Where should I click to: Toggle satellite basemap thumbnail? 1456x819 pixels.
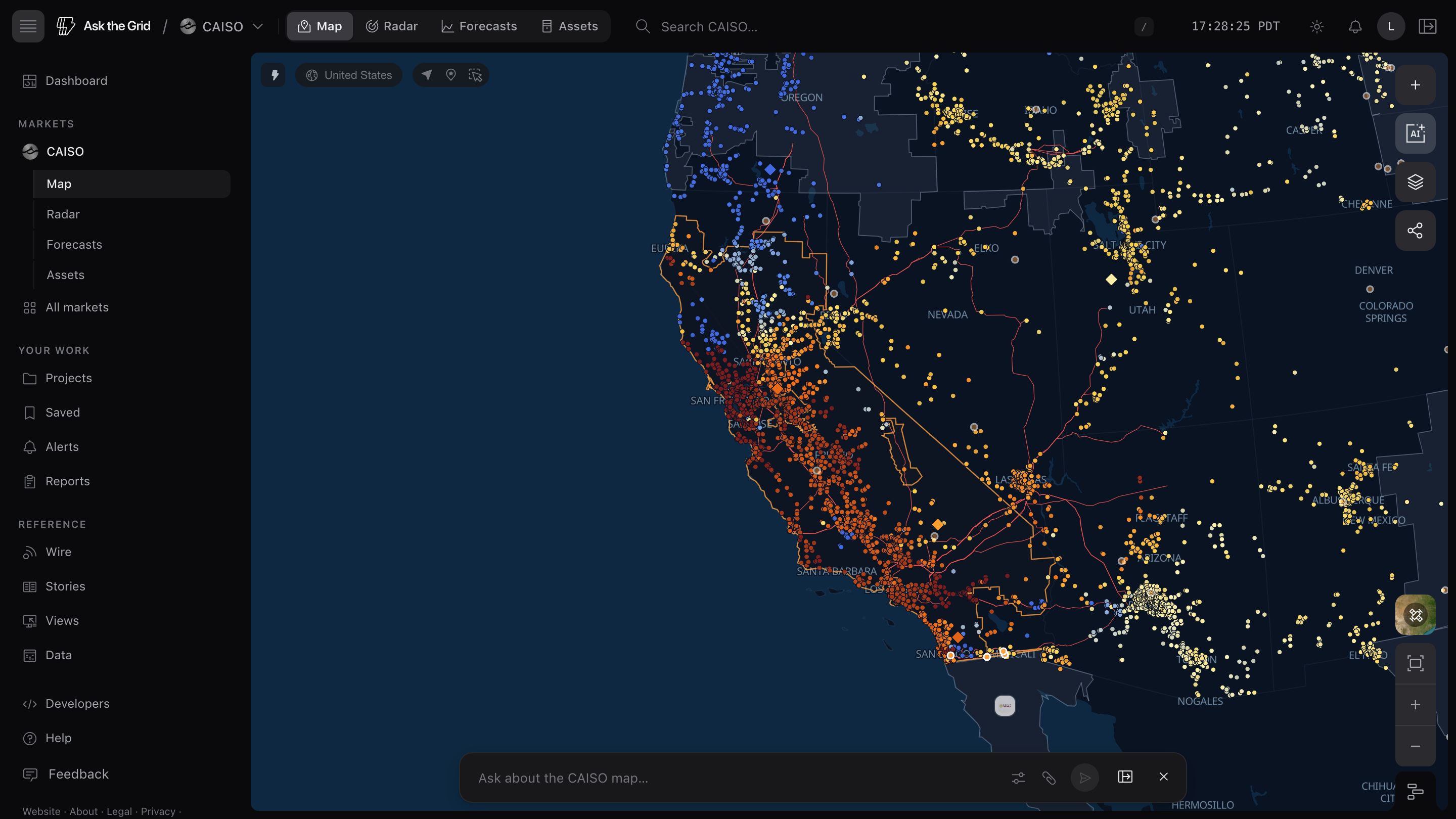coord(1416,614)
